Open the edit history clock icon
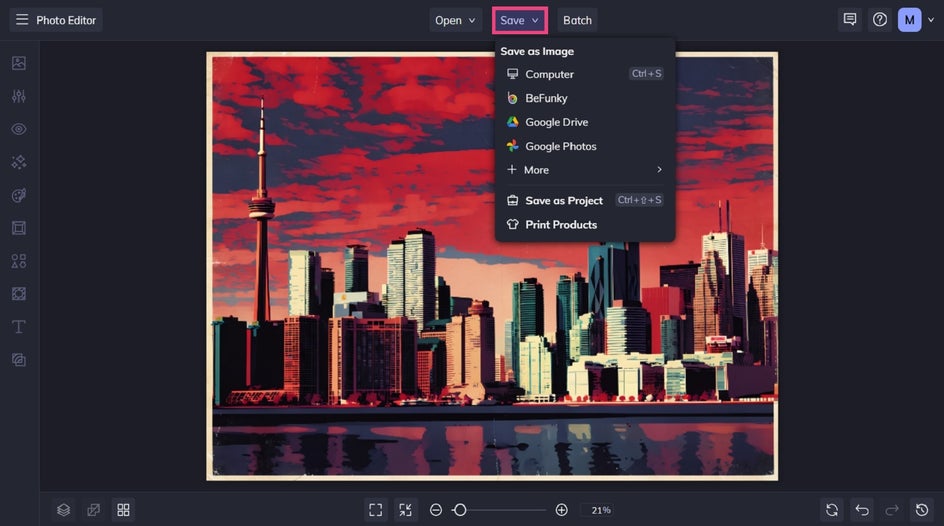This screenshot has height=526, width=944. 922,510
